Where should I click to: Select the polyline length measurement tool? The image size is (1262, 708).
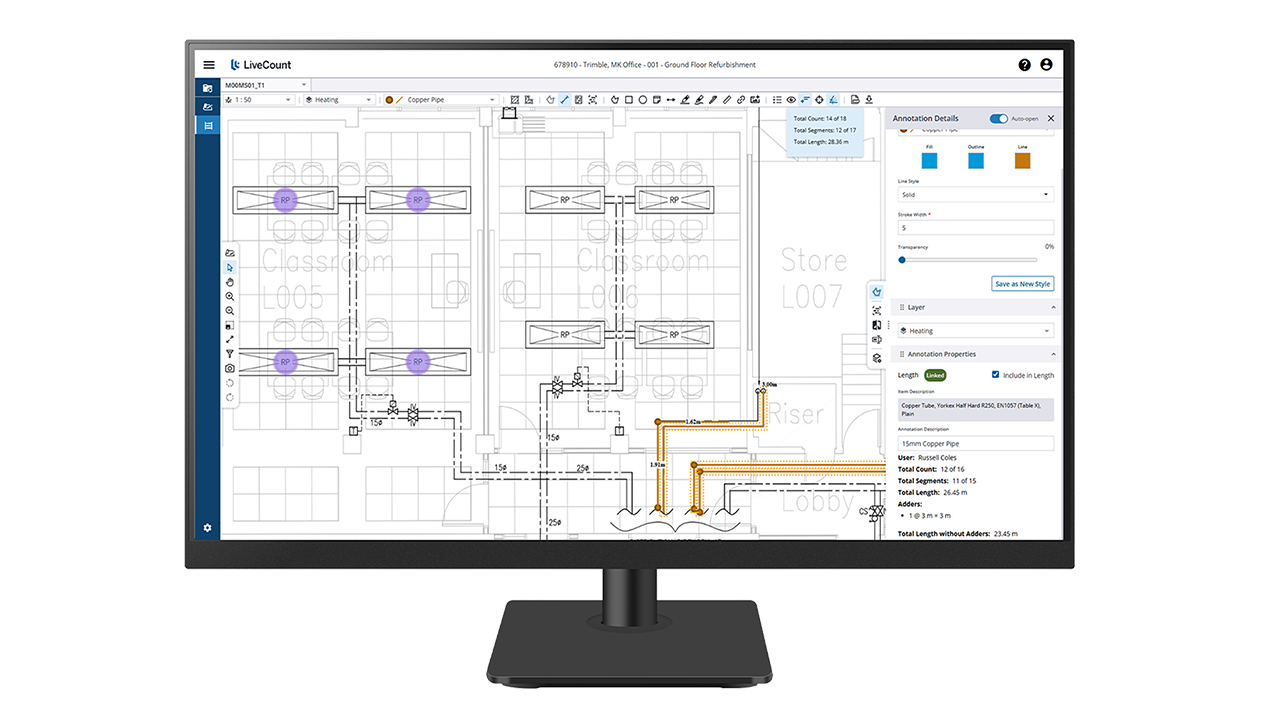[565, 100]
